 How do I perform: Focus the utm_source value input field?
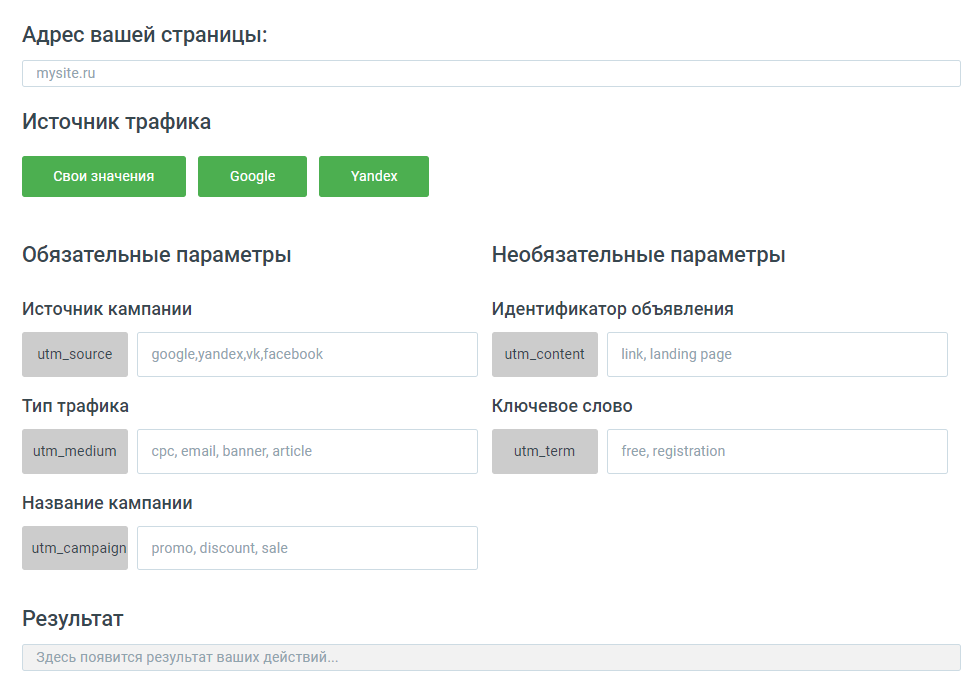(307, 354)
